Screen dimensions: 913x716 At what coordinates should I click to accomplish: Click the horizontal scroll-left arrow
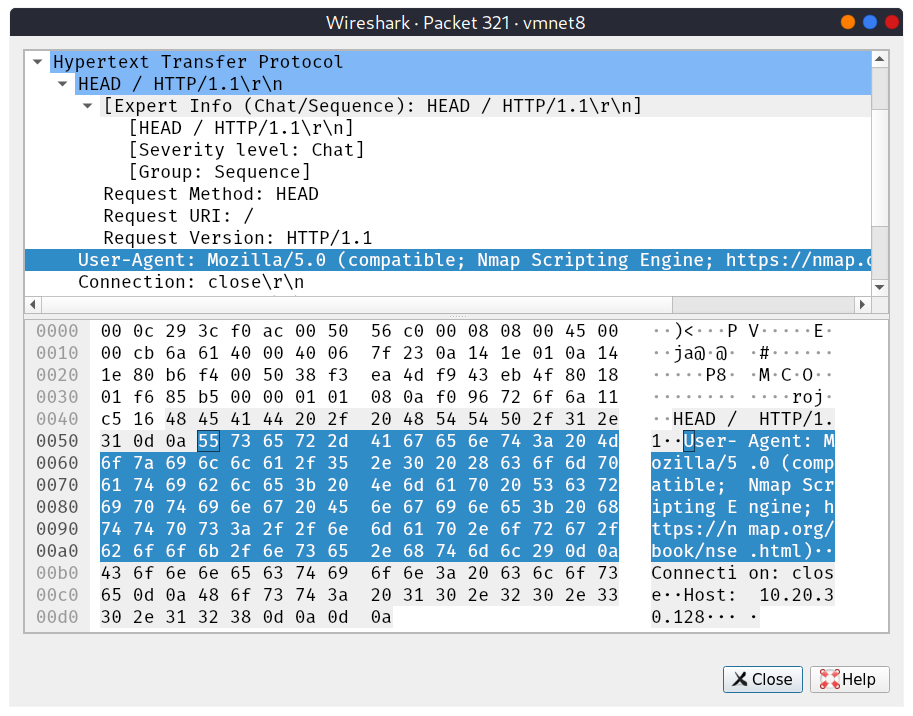coord(34,304)
